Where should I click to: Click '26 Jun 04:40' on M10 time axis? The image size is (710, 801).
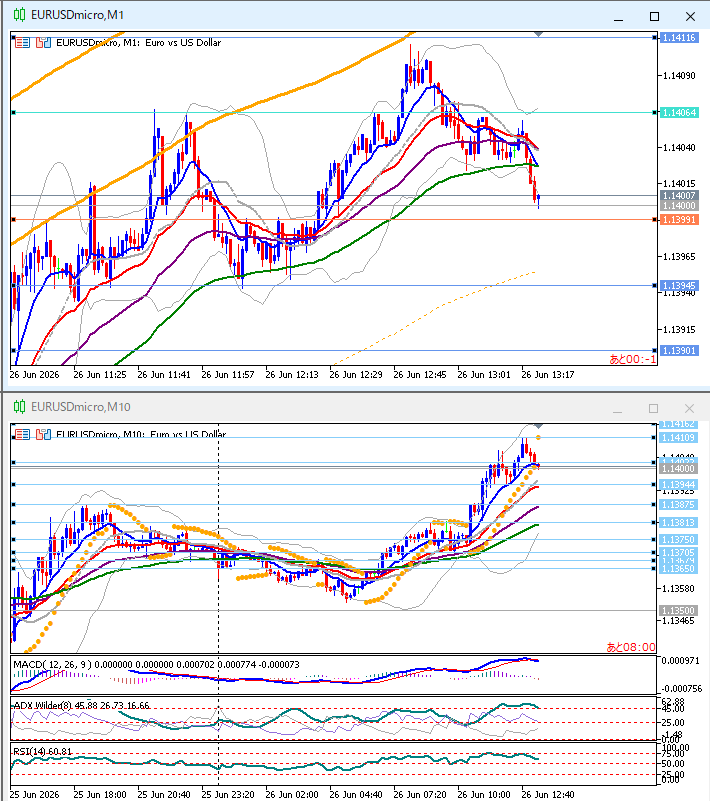pyautogui.click(x=356, y=795)
